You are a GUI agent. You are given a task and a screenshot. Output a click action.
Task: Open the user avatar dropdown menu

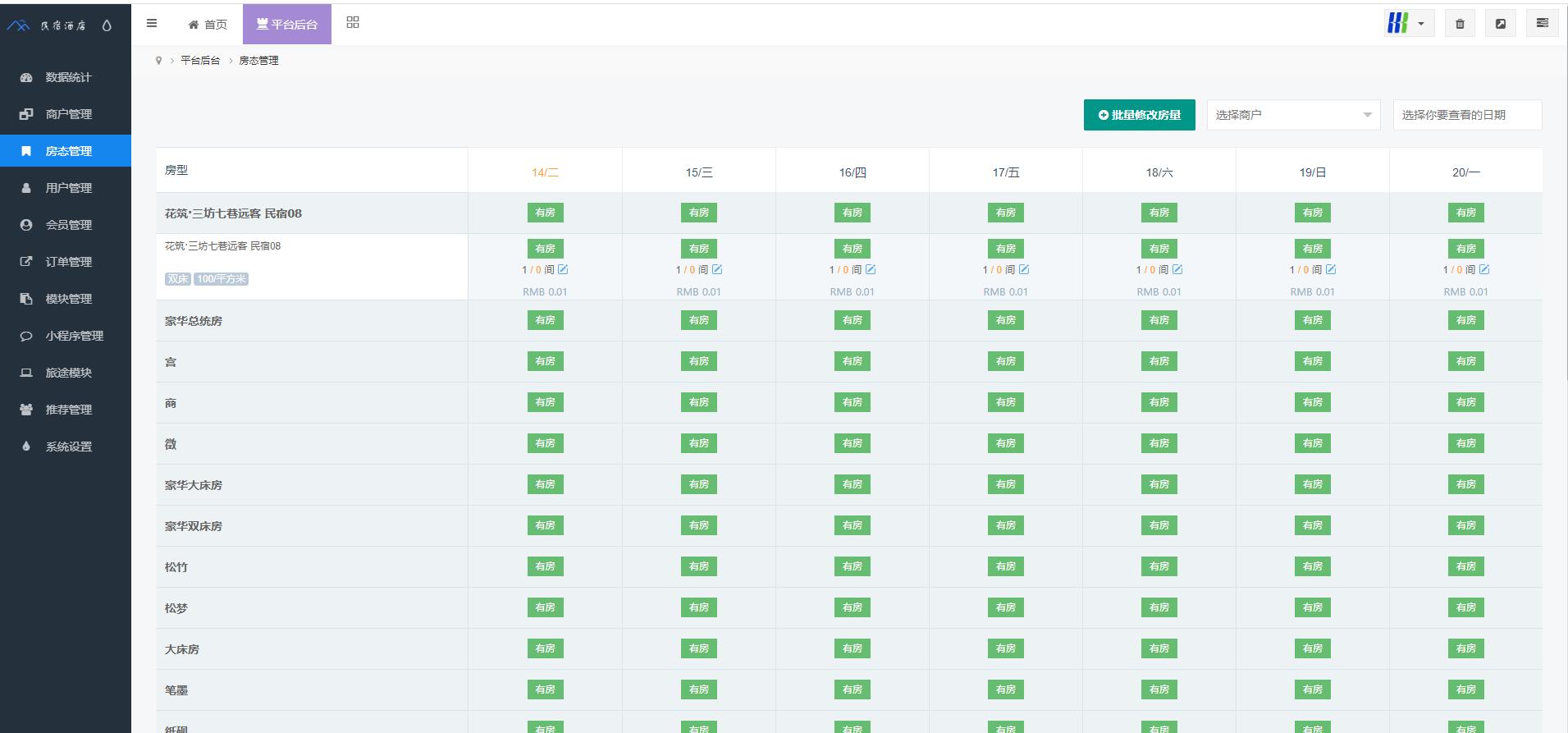tap(1408, 24)
